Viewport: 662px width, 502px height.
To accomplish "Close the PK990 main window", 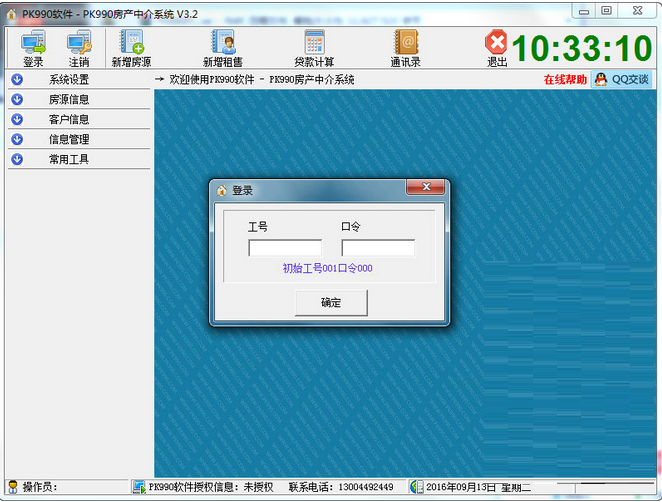I will (638, 11).
